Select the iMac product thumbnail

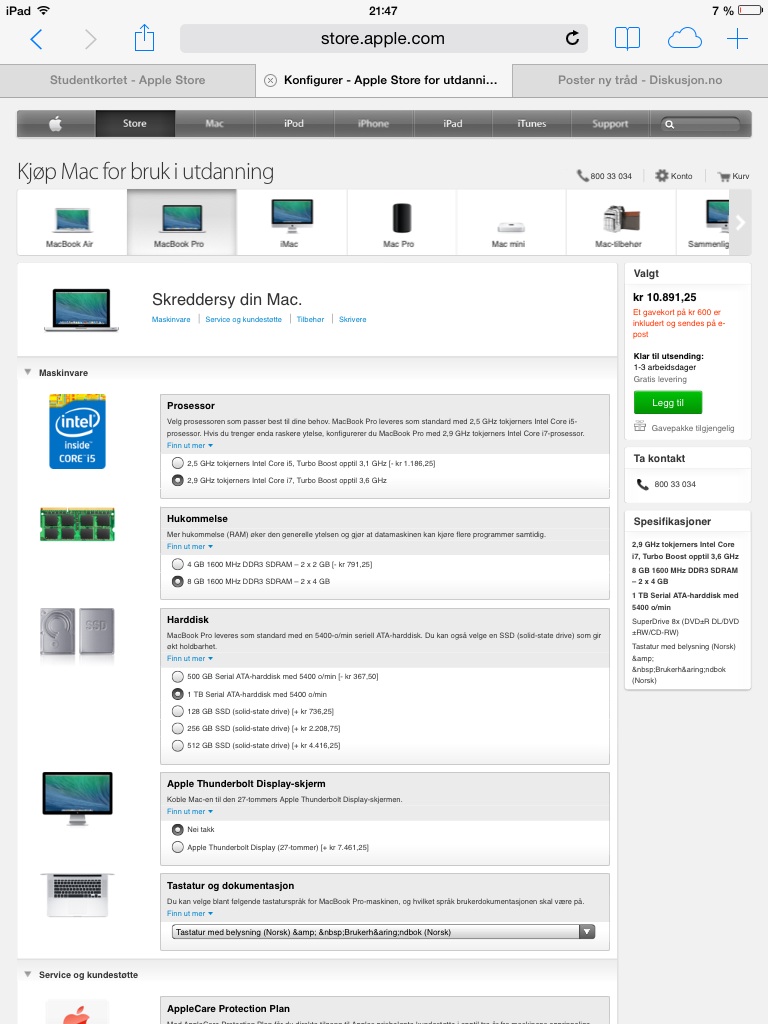tap(291, 223)
